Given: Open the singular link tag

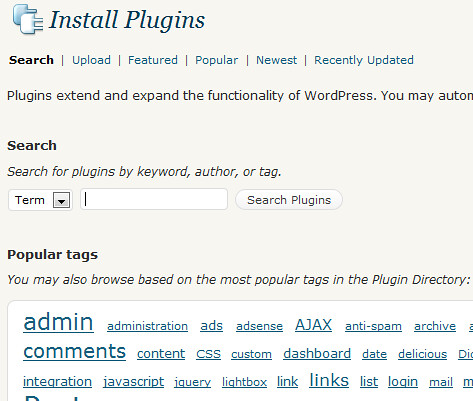Looking at the screenshot, I should pyautogui.click(x=287, y=381).
